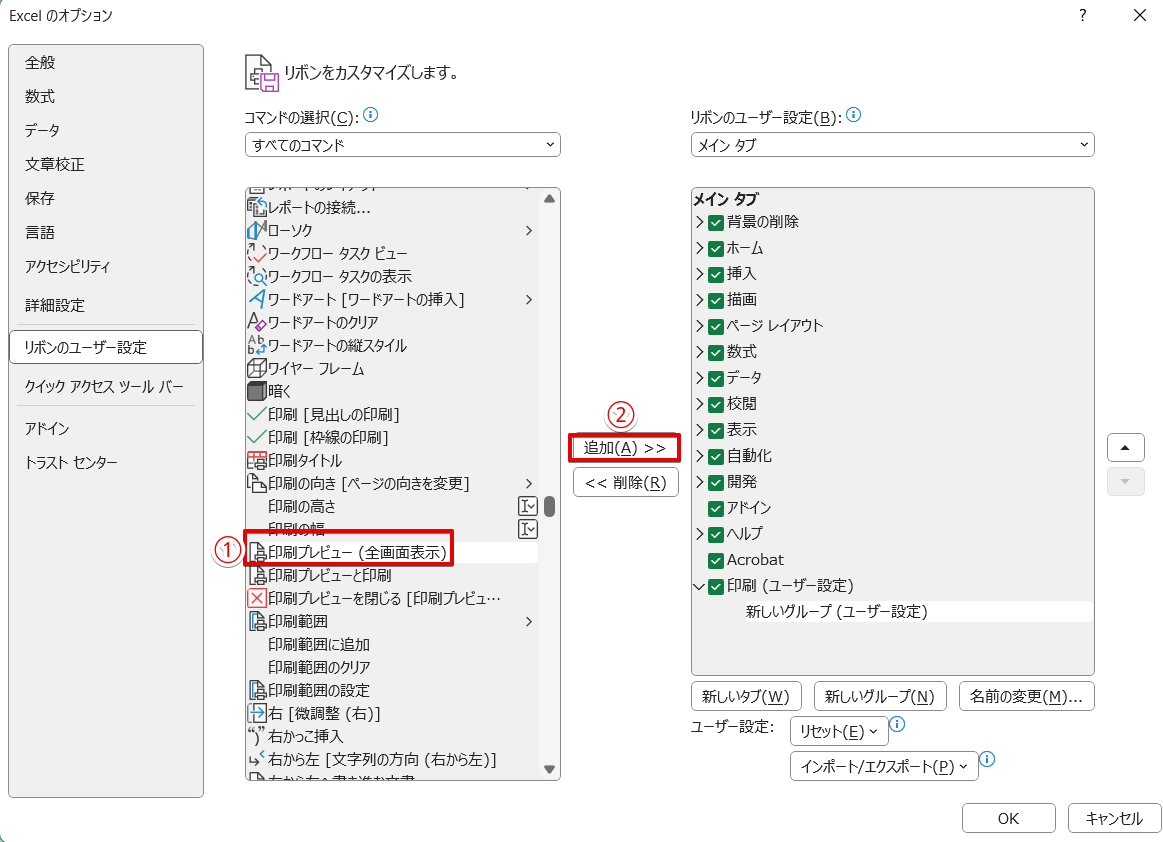This screenshot has height=842, width=1163.
Task: Click the info icon next to リセット
Action: [897, 726]
